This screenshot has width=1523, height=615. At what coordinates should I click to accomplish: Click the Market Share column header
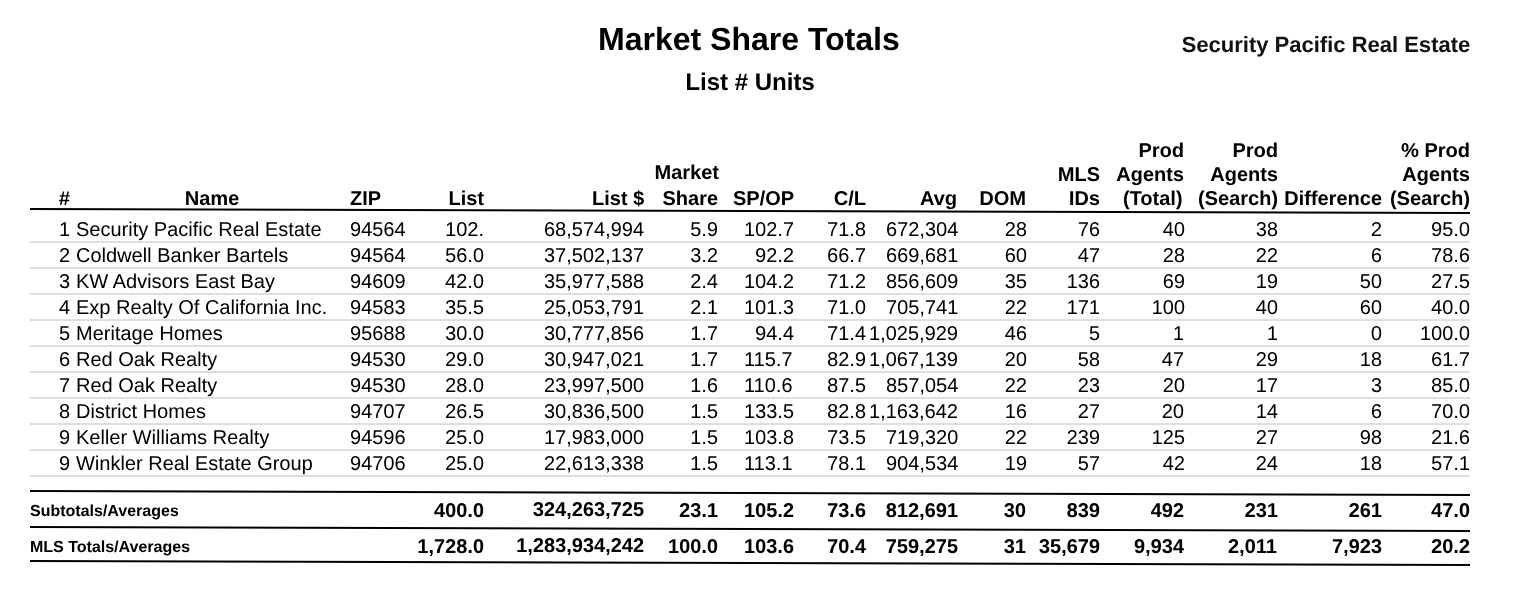[x=687, y=186]
